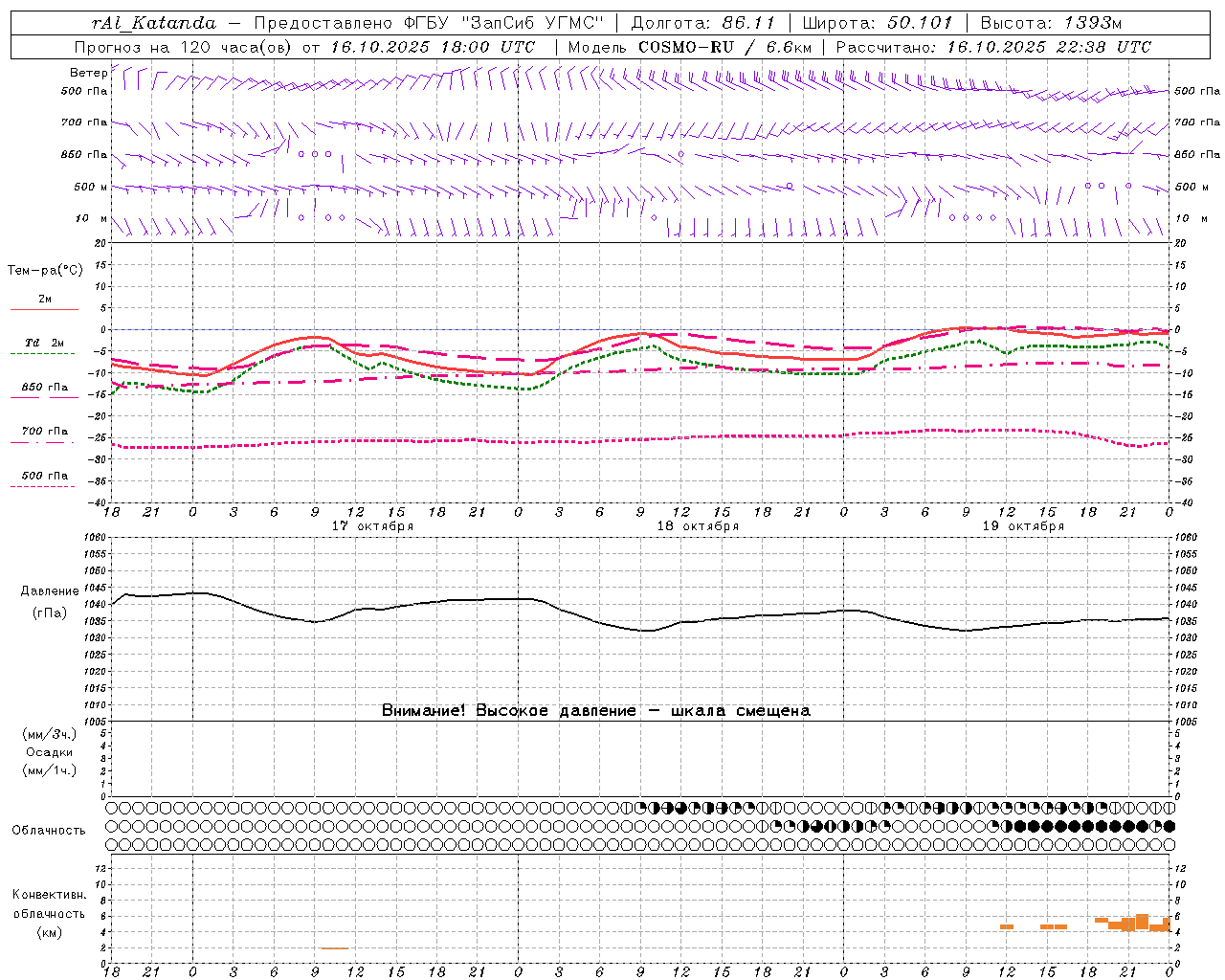Viewport: 1225px width, 980px height.
Task: Click the 17 октября date label
Action: point(372,526)
